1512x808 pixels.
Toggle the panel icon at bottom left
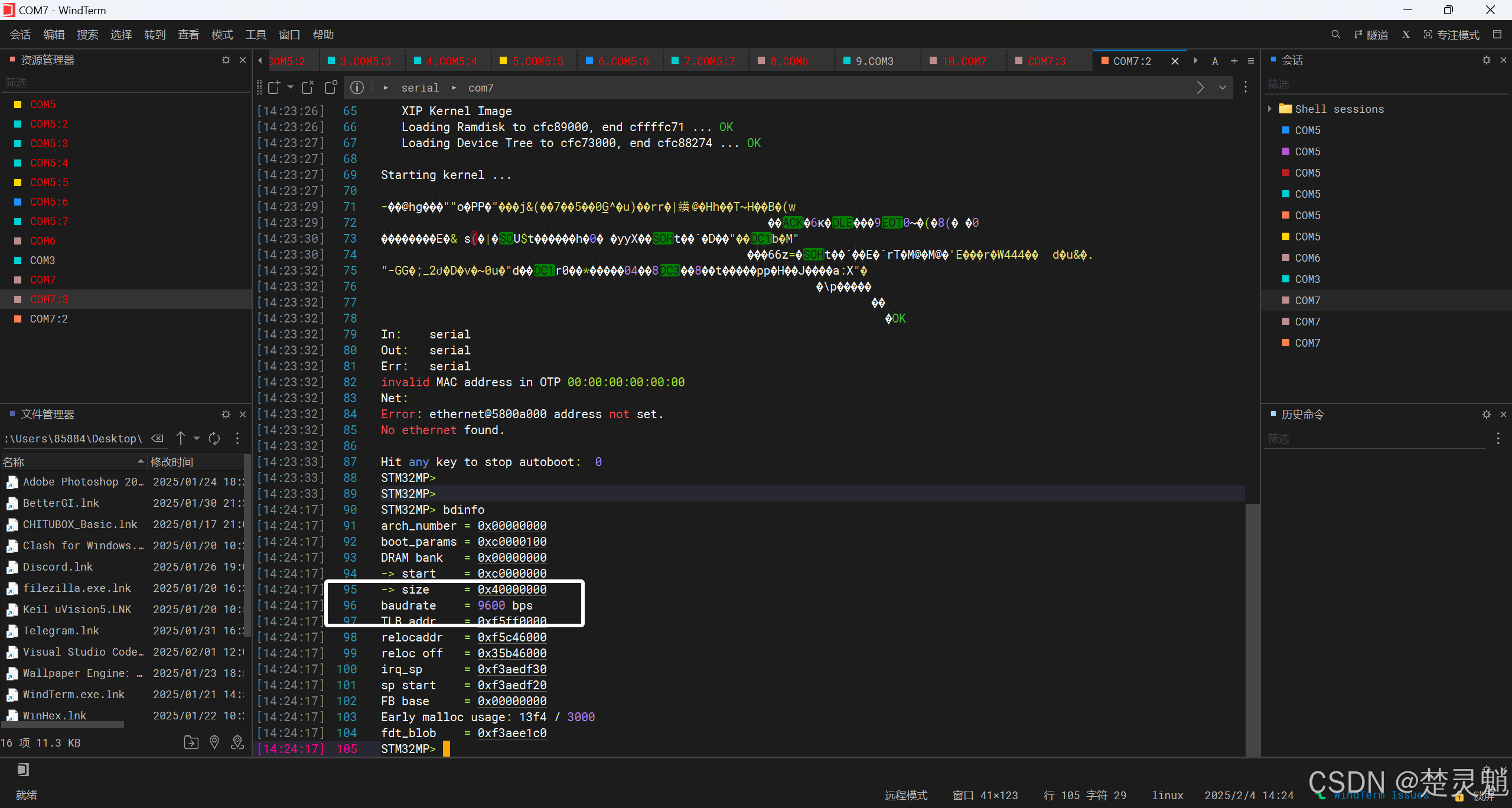[22, 769]
